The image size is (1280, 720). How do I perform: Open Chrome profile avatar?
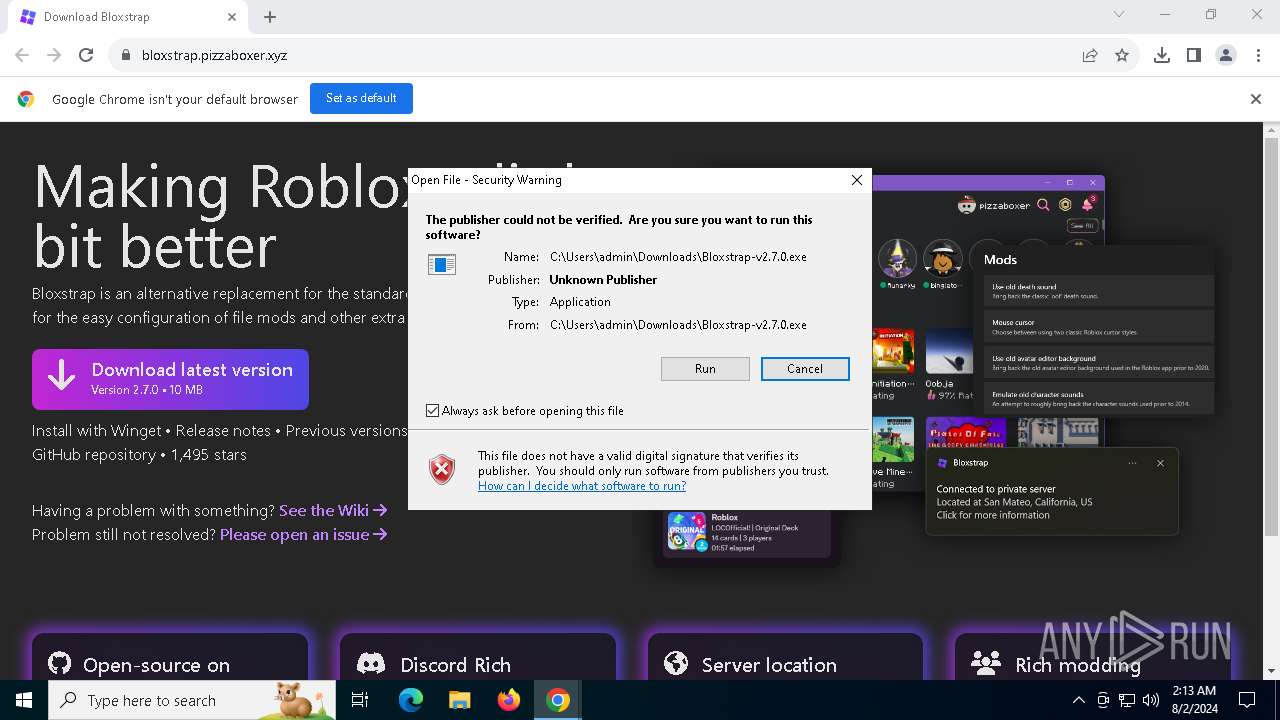(x=1226, y=55)
